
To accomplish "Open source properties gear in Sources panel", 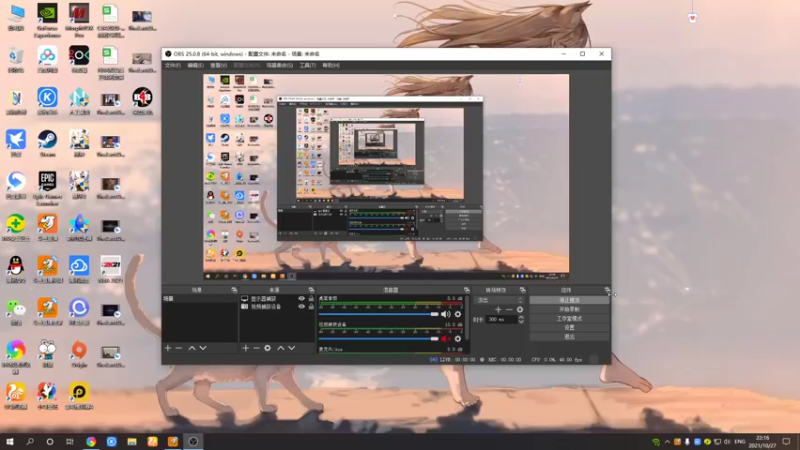I will click(267, 348).
